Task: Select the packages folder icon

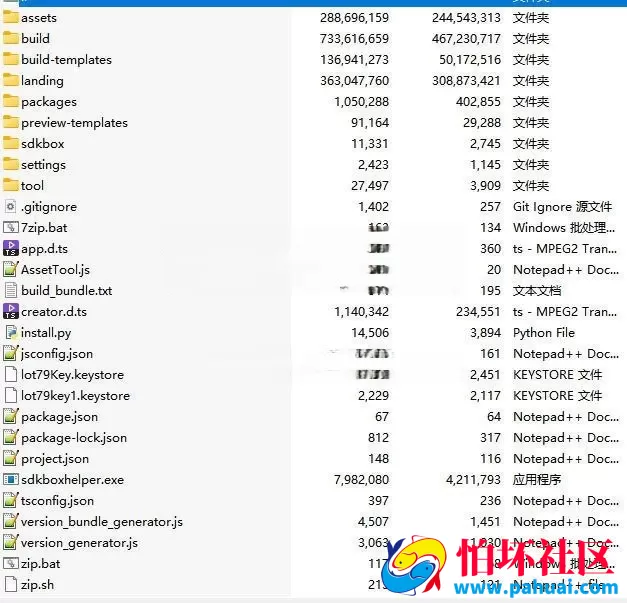Action: (x=11, y=101)
